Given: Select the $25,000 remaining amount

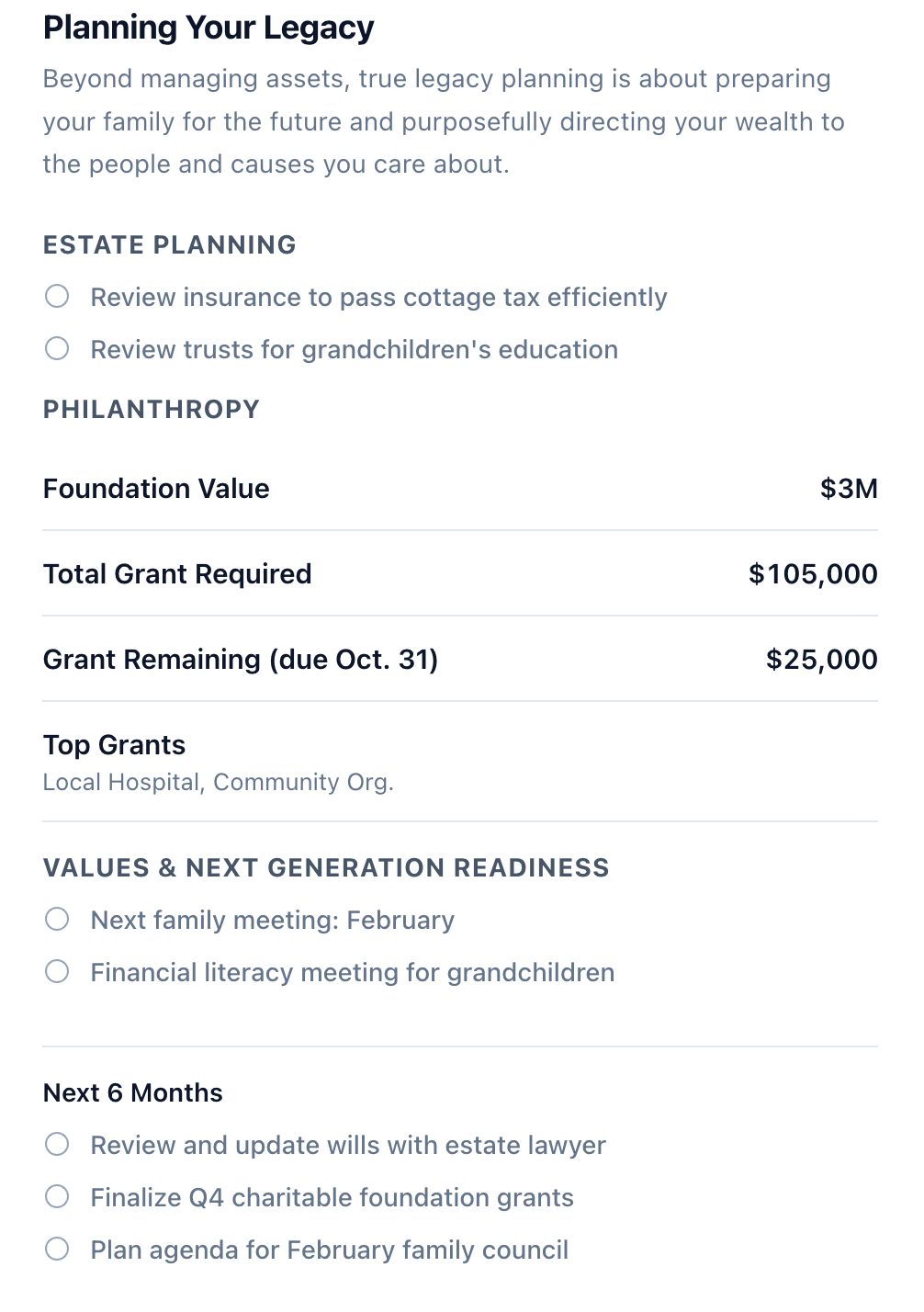Looking at the screenshot, I should (821, 660).
